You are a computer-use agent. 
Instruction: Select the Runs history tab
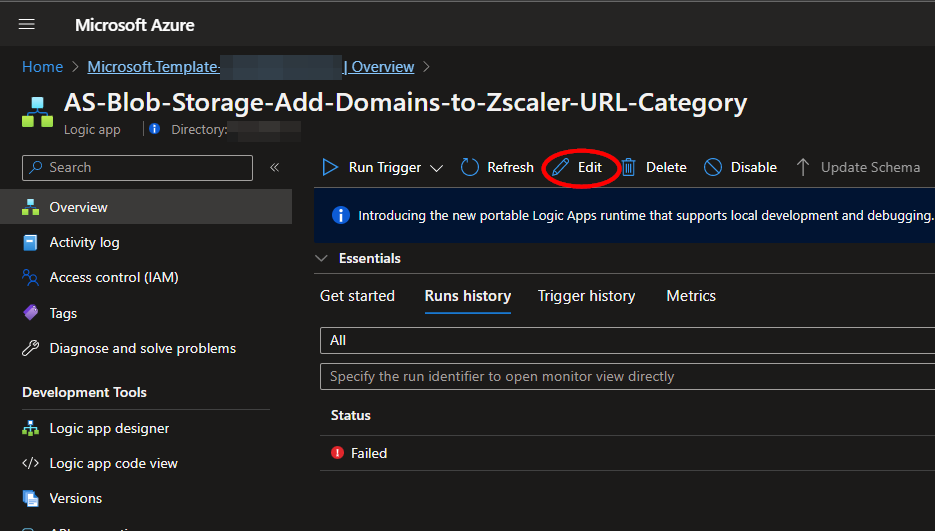[468, 296]
